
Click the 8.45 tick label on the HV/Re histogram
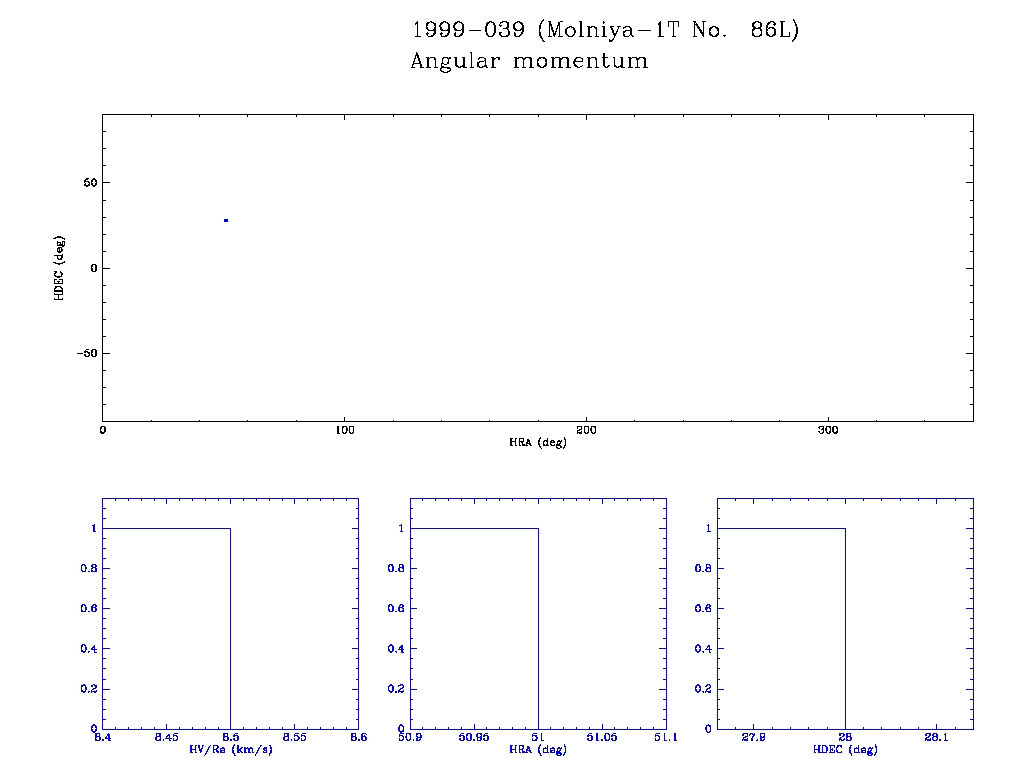pyautogui.click(x=166, y=737)
